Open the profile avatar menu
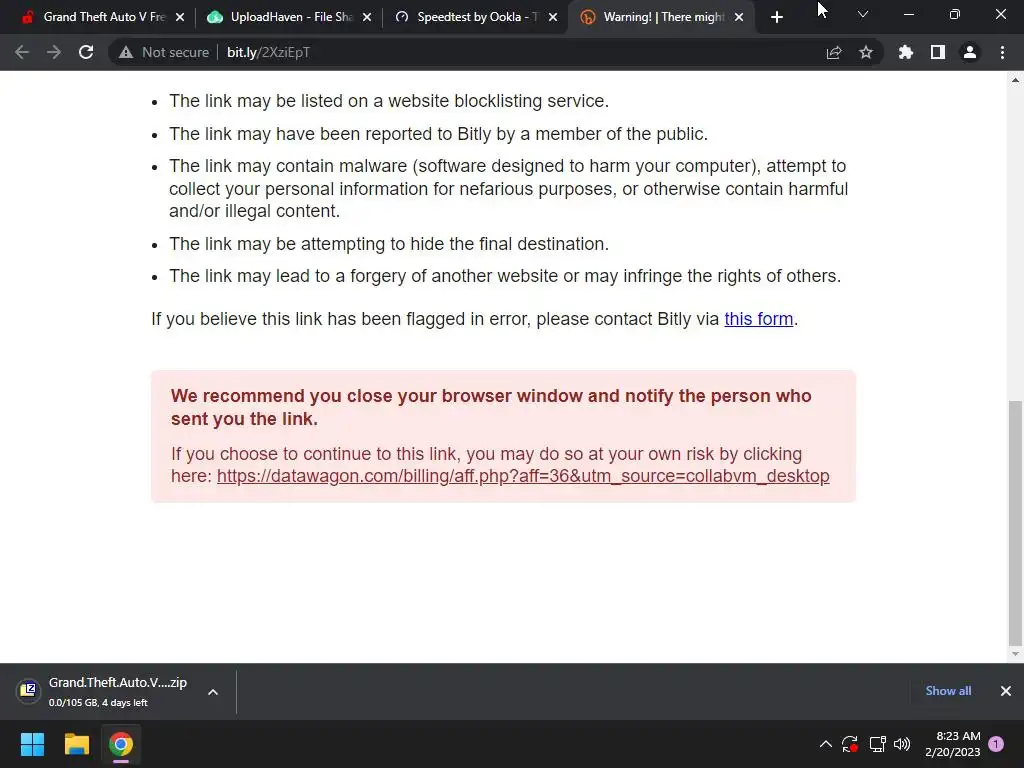1024x768 pixels. pyautogui.click(x=970, y=52)
